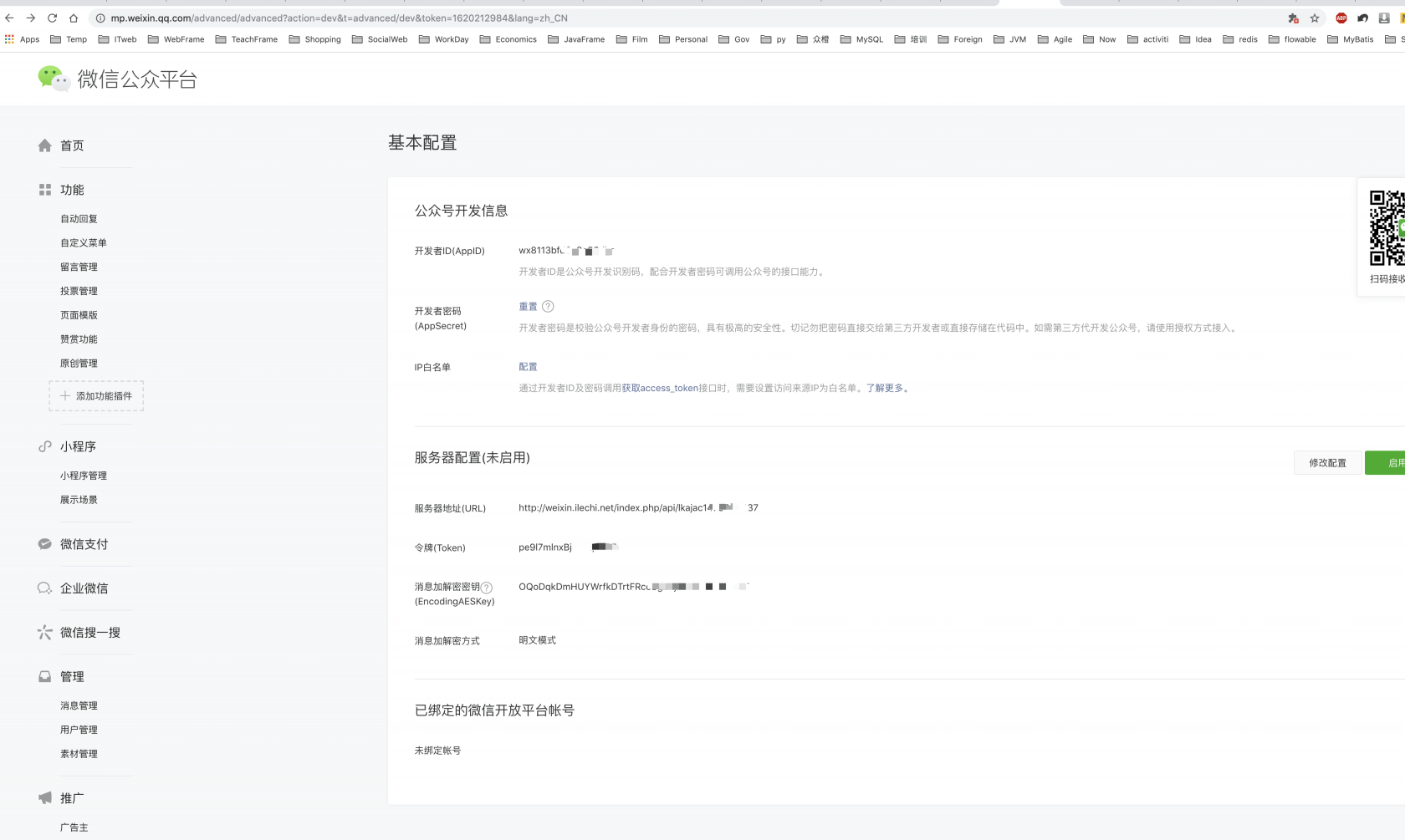Image resolution: width=1405 pixels, height=840 pixels.
Task: Open 广告主 in the sidebar
Action: tap(74, 827)
